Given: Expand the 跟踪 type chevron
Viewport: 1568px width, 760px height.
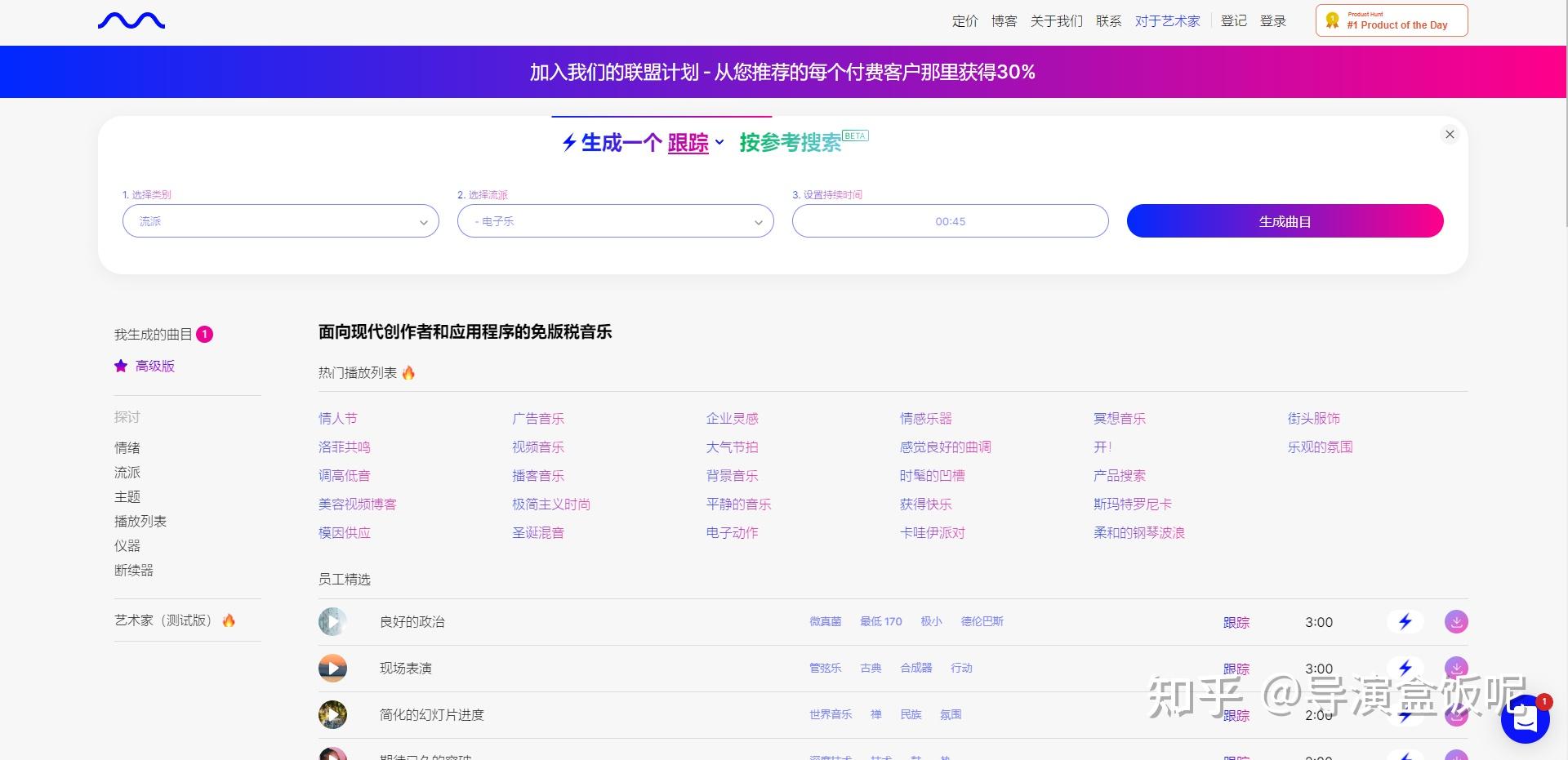Looking at the screenshot, I should [719, 143].
